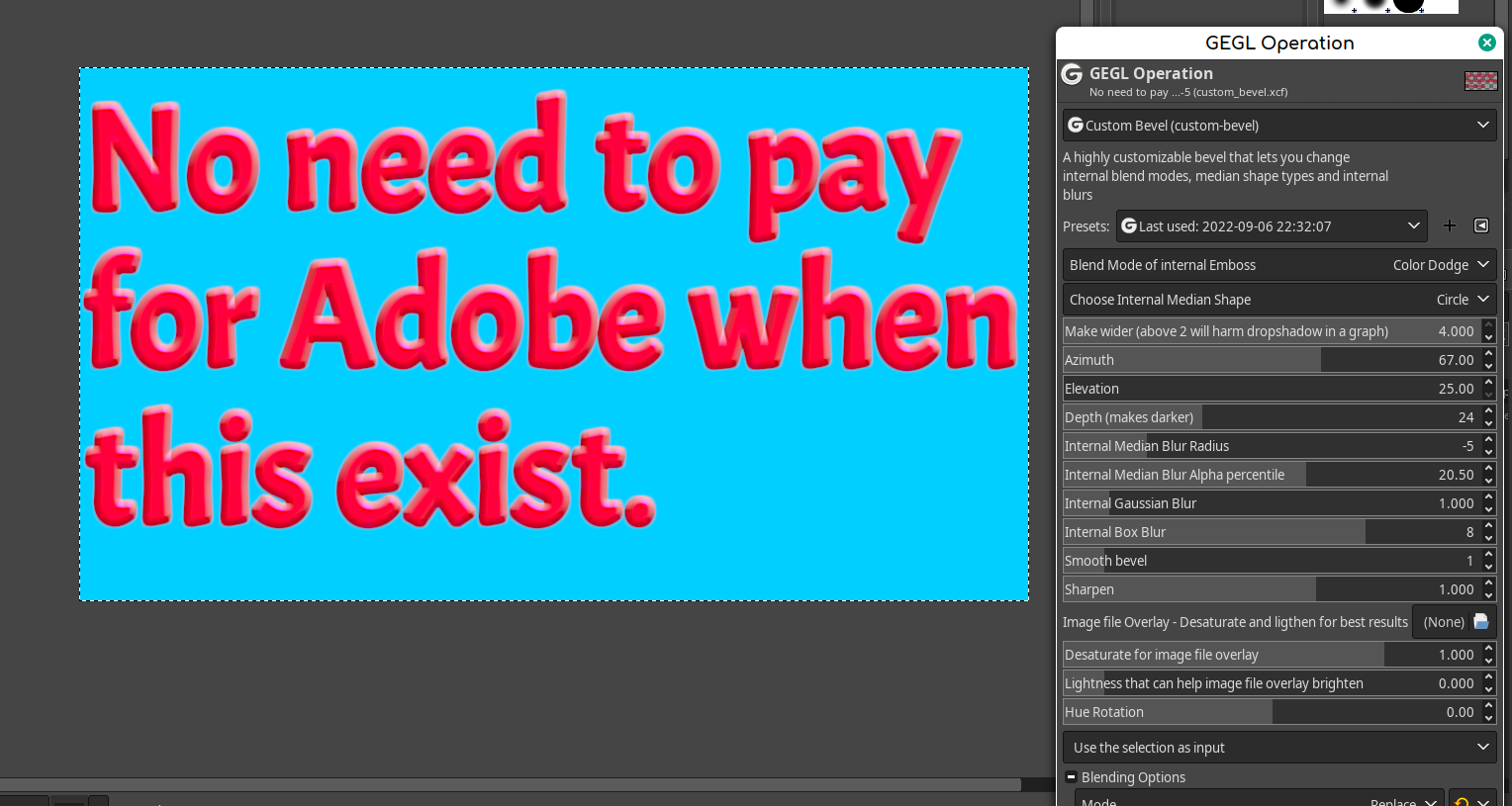Image resolution: width=1512 pixels, height=806 pixels.
Task: Open the Presets last used dropdown
Action: tap(1272, 226)
